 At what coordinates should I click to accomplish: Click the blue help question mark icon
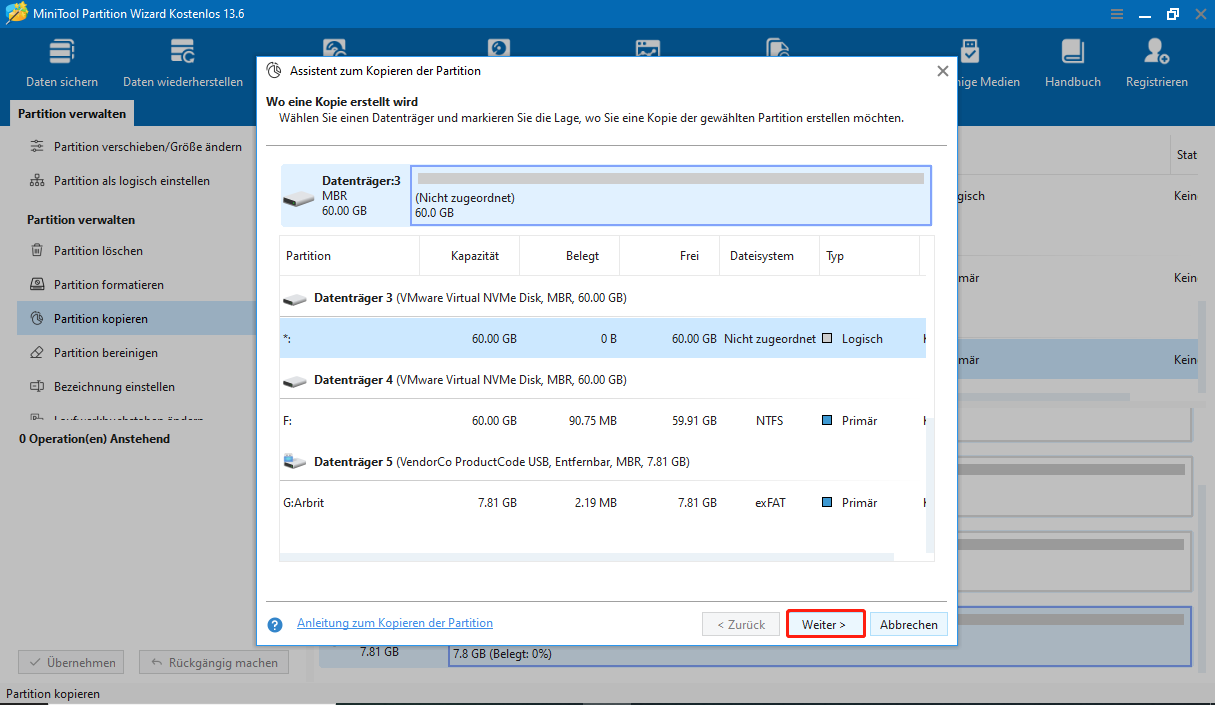[x=275, y=625]
